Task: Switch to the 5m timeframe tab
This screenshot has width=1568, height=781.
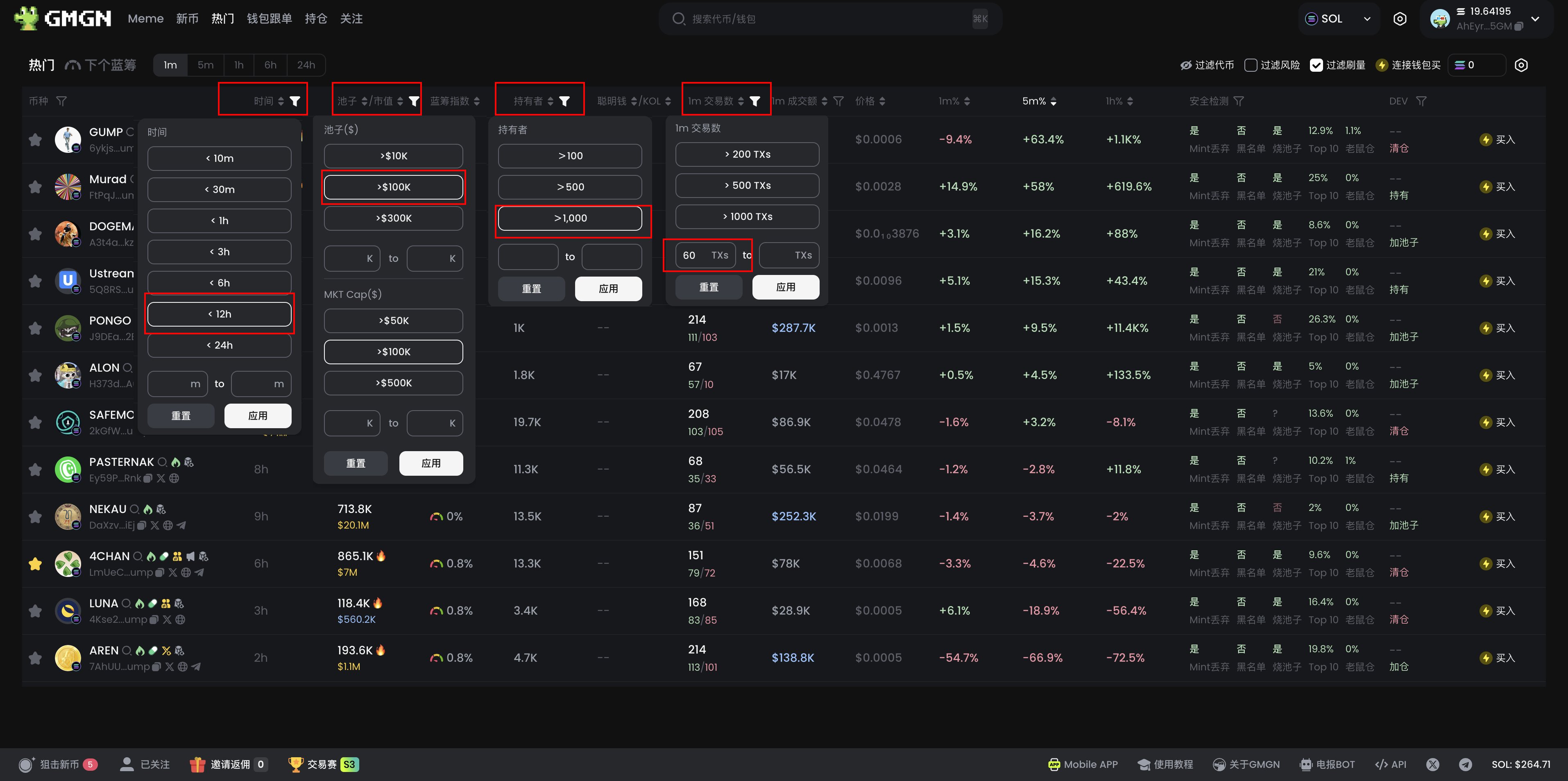Action: click(205, 65)
